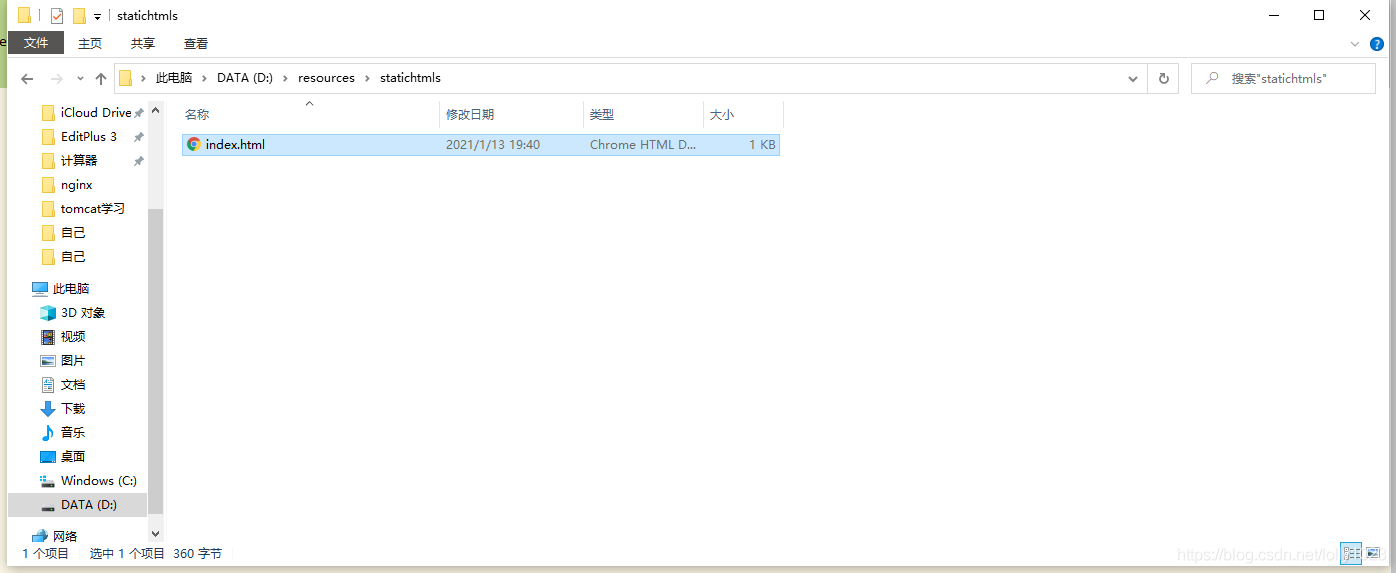1396x573 pixels.
Task: Select the 下载 downloads folder
Action: (x=72, y=409)
